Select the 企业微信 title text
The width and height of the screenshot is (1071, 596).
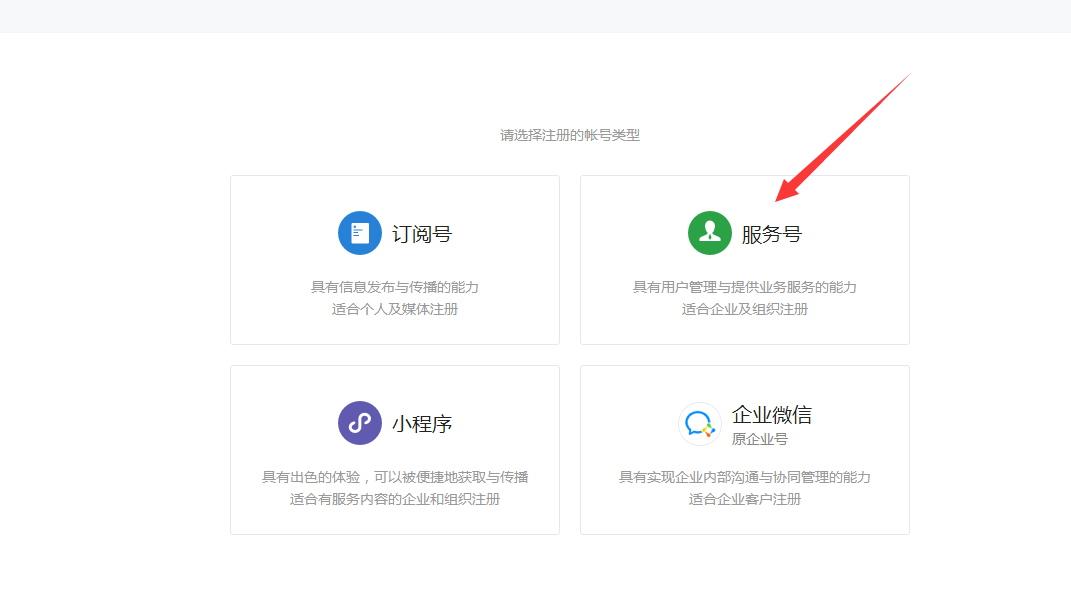pyautogui.click(x=772, y=414)
